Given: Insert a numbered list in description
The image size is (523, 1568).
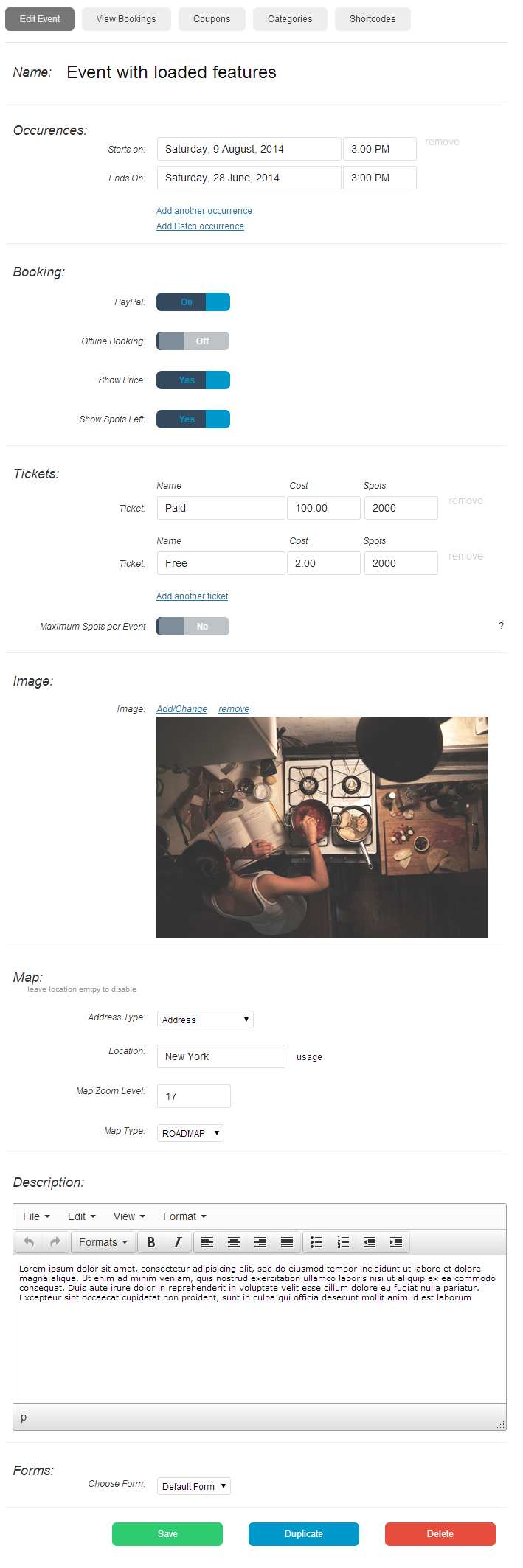Looking at the screenshot, I should pyautogui.click(x=343, y=1242).
